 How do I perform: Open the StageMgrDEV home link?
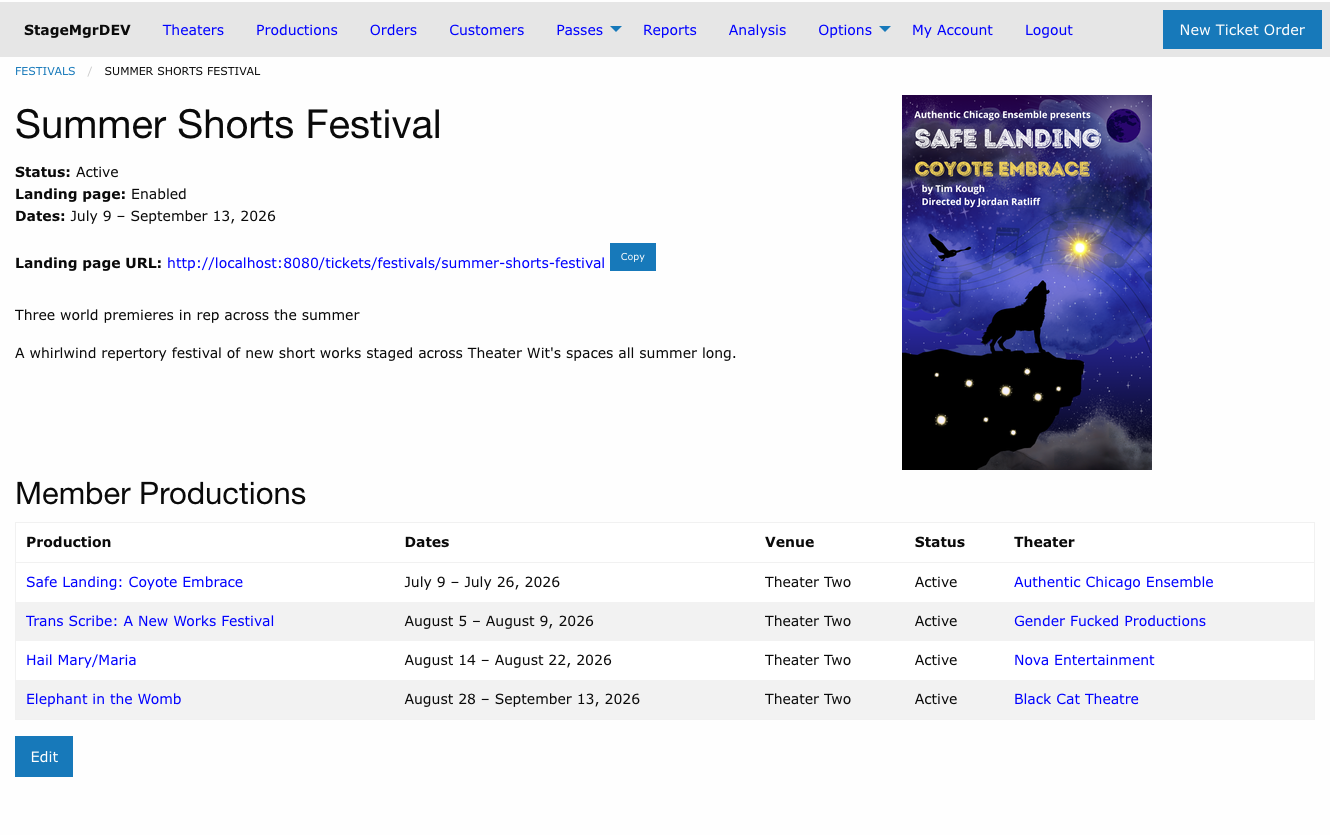pyautogui.click(x=77, y=30)
